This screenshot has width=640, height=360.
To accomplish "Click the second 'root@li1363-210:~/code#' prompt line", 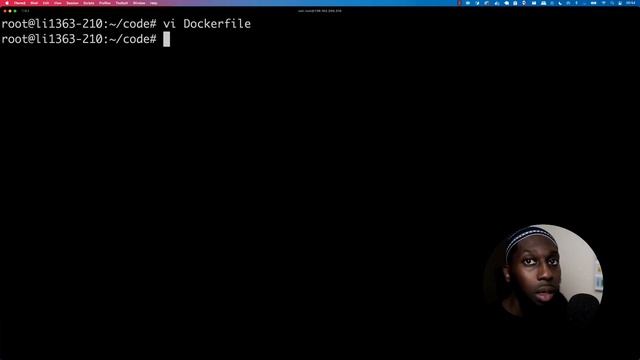I will [x=79, y=39].
